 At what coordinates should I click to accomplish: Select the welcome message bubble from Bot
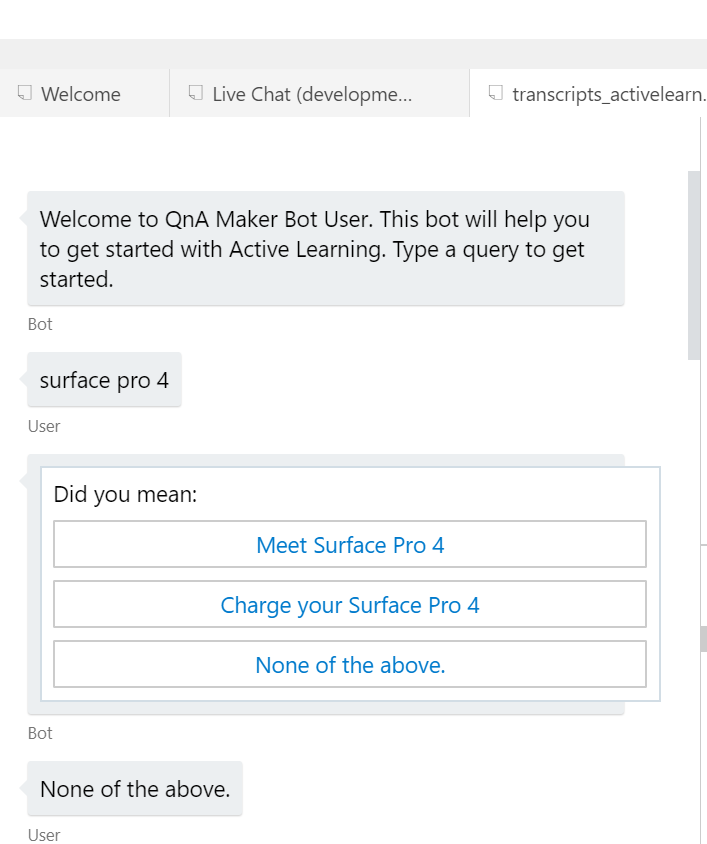(326, 249)
